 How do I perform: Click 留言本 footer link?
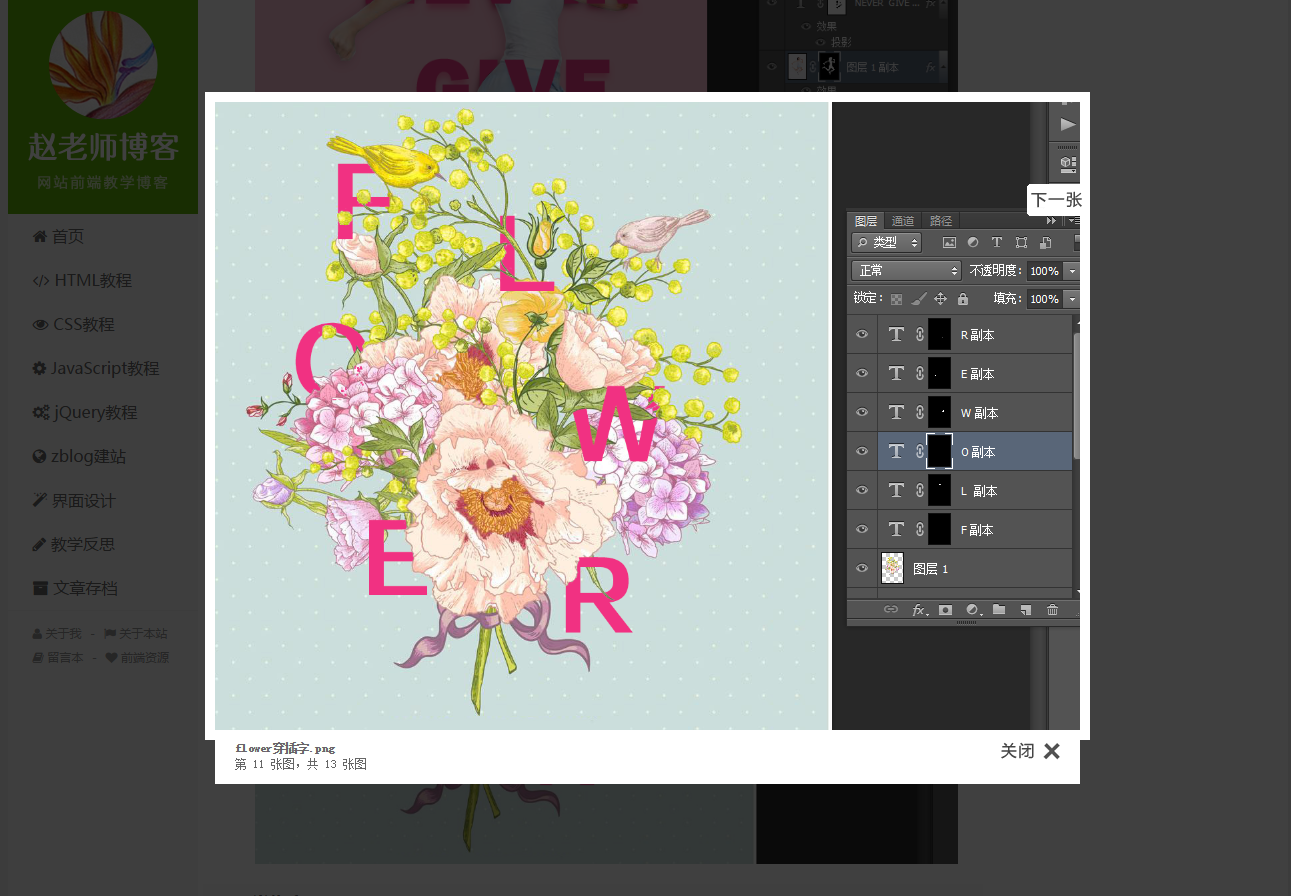[x=58, y=658]
